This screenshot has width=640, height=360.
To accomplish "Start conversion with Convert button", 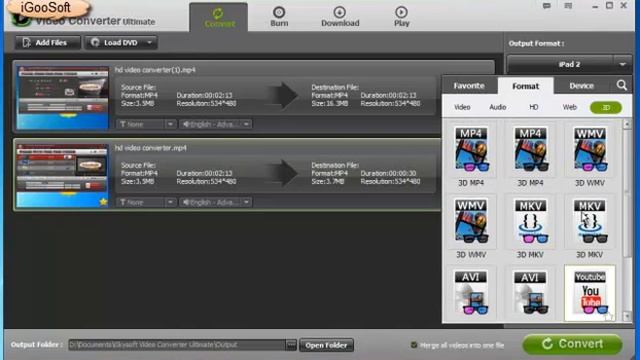I will 573,344.
